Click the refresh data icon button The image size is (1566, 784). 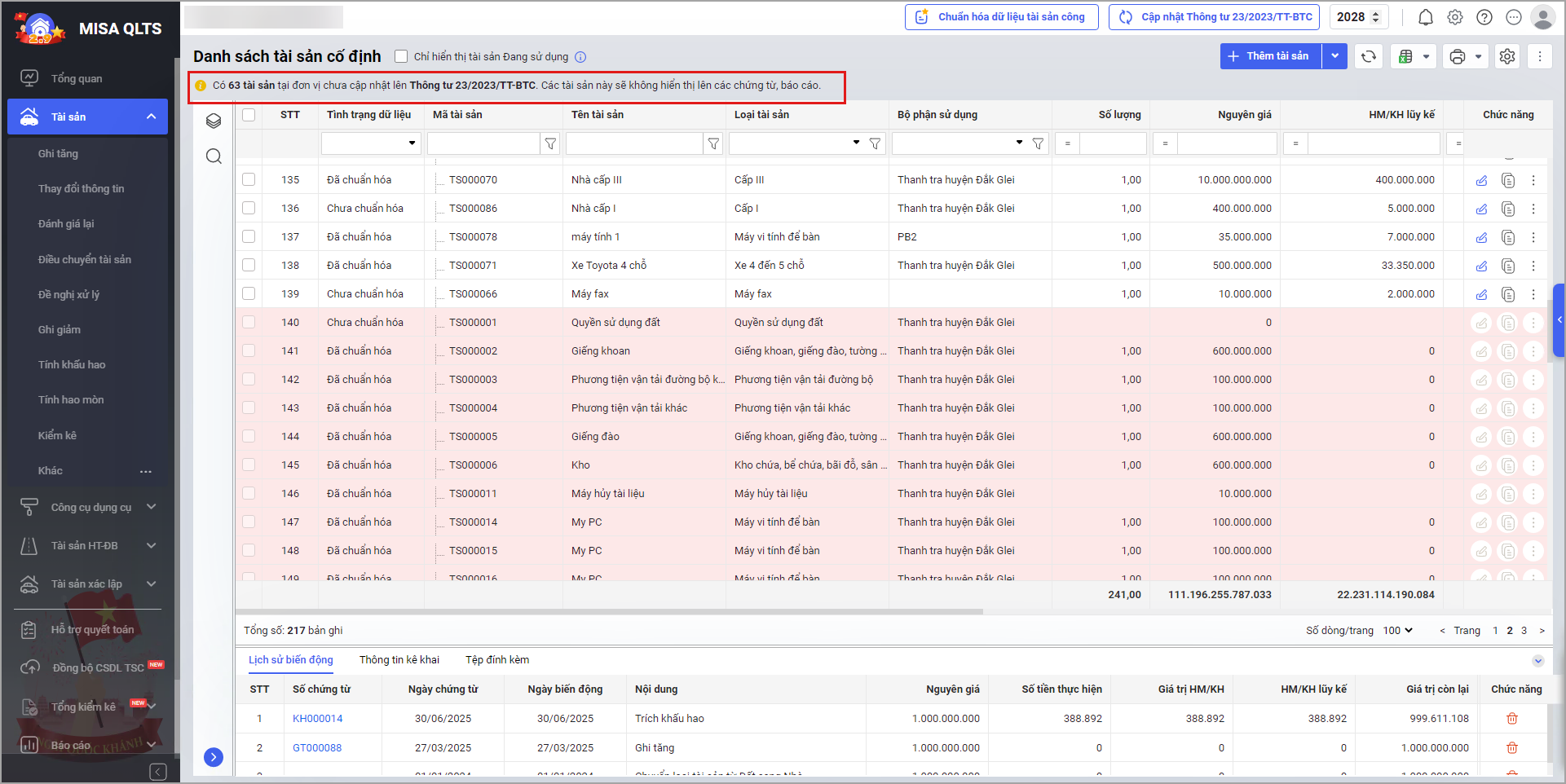[x=1369, y=56]
